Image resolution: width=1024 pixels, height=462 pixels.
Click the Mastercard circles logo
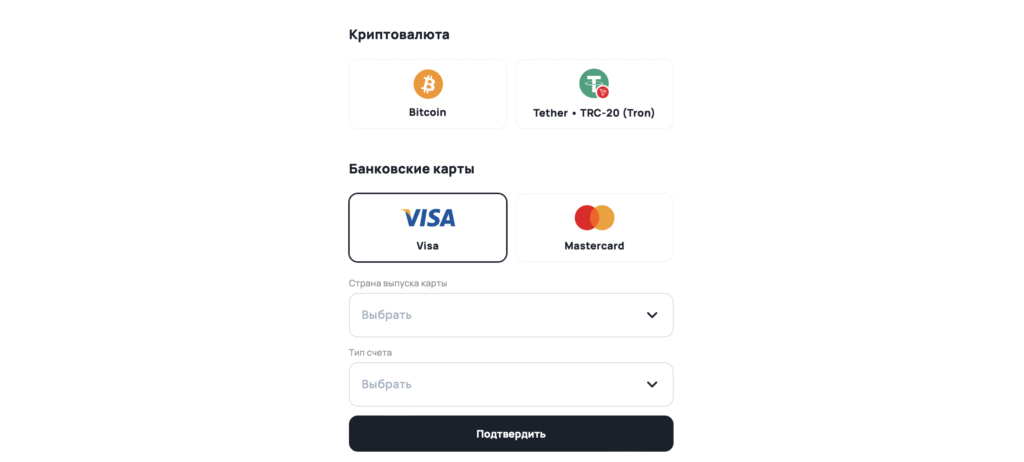coord(594,218)
